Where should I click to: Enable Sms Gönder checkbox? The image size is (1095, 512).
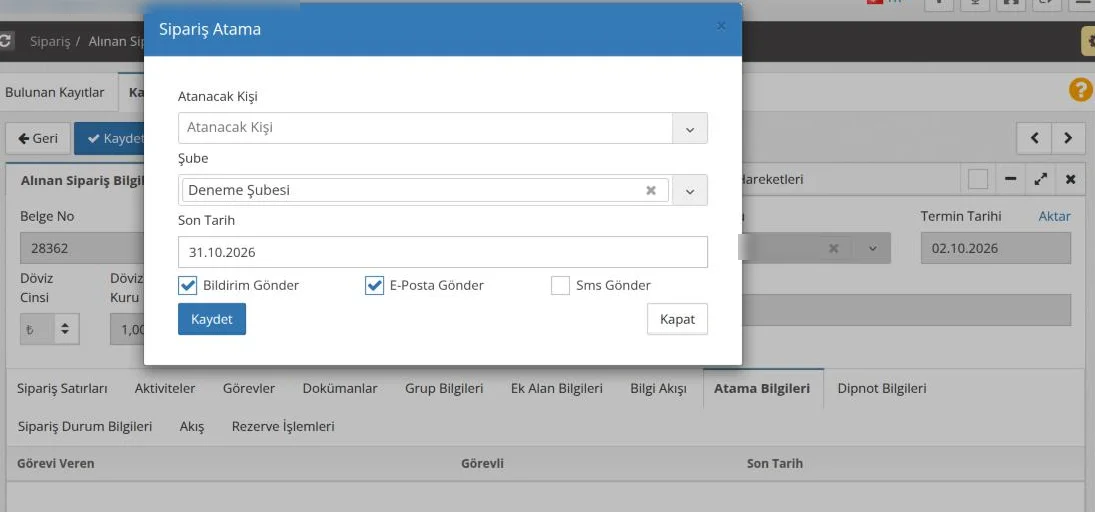pyautogui.click(x=560, y=285)
